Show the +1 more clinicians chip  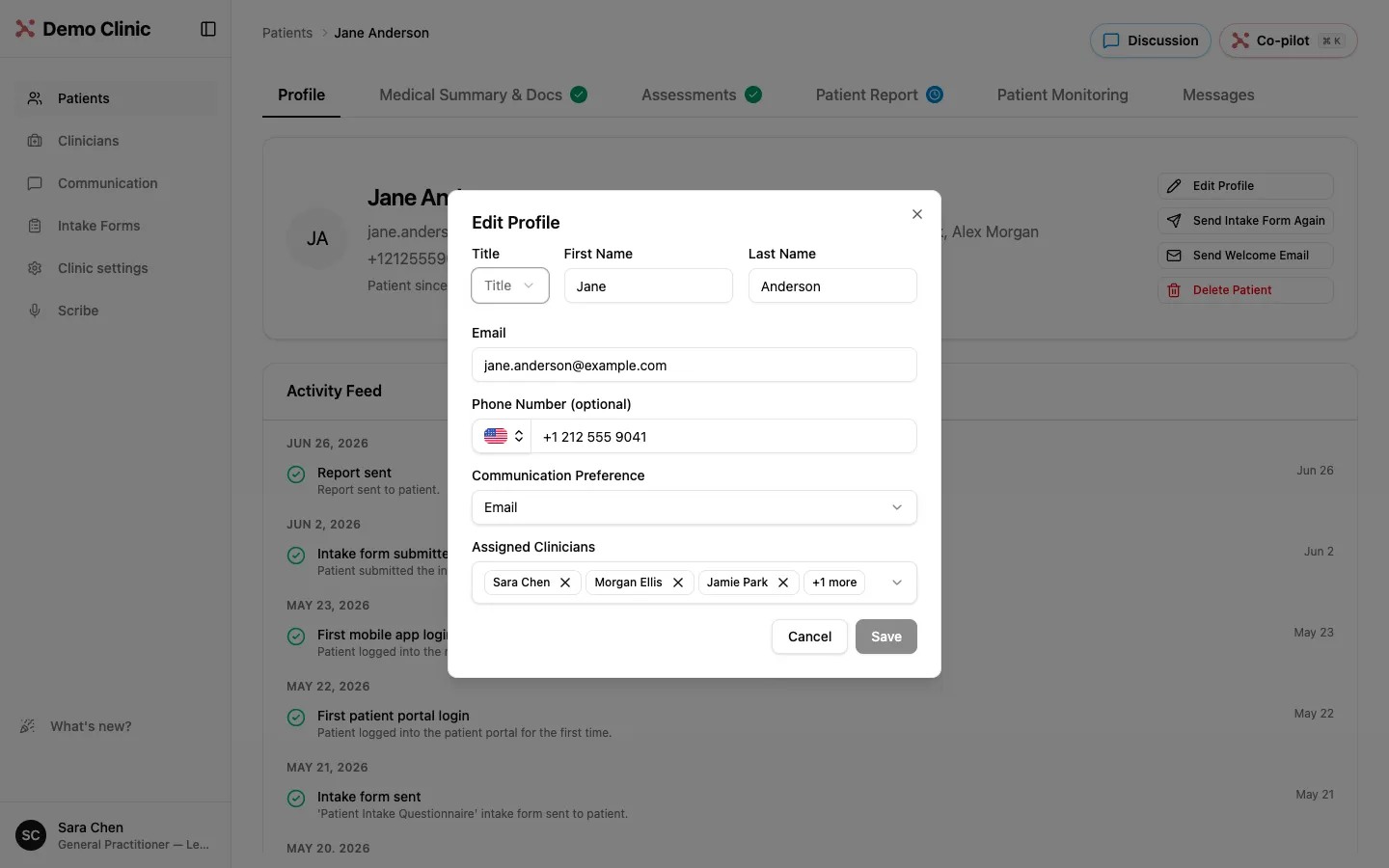pyautogui.click(x=834, y=583)
